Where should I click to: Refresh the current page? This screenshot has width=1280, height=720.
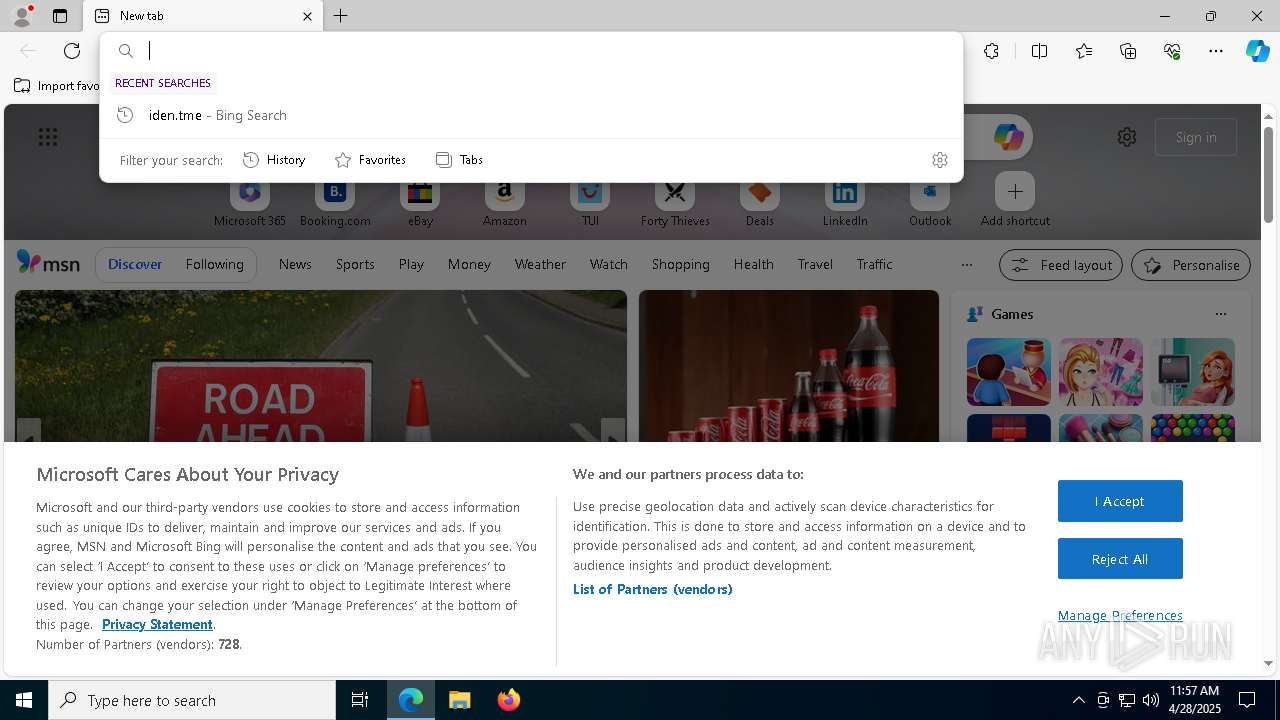pos(72,51)
